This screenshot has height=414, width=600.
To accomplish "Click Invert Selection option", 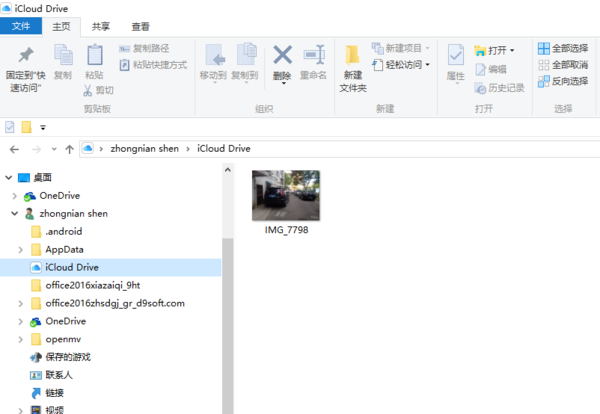I will click(x=563, y=81).
